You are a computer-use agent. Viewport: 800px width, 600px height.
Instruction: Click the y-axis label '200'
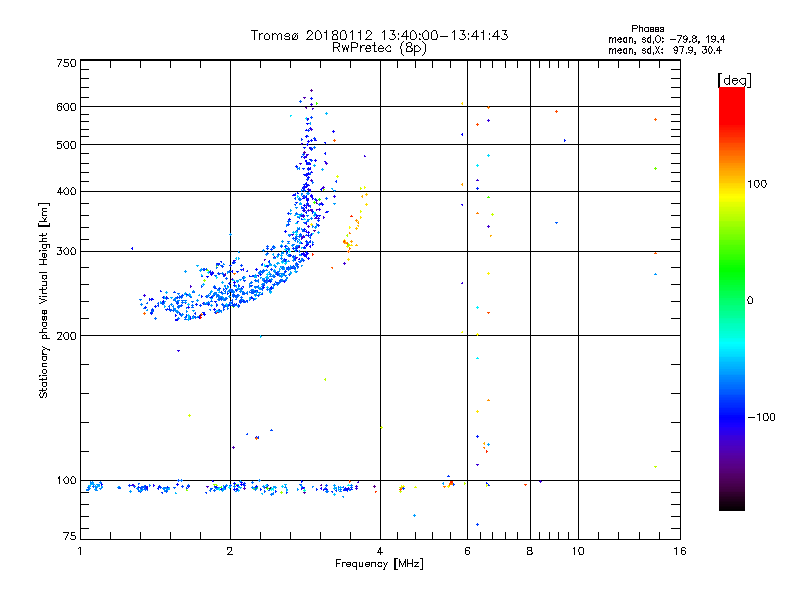tap(66, 336)
